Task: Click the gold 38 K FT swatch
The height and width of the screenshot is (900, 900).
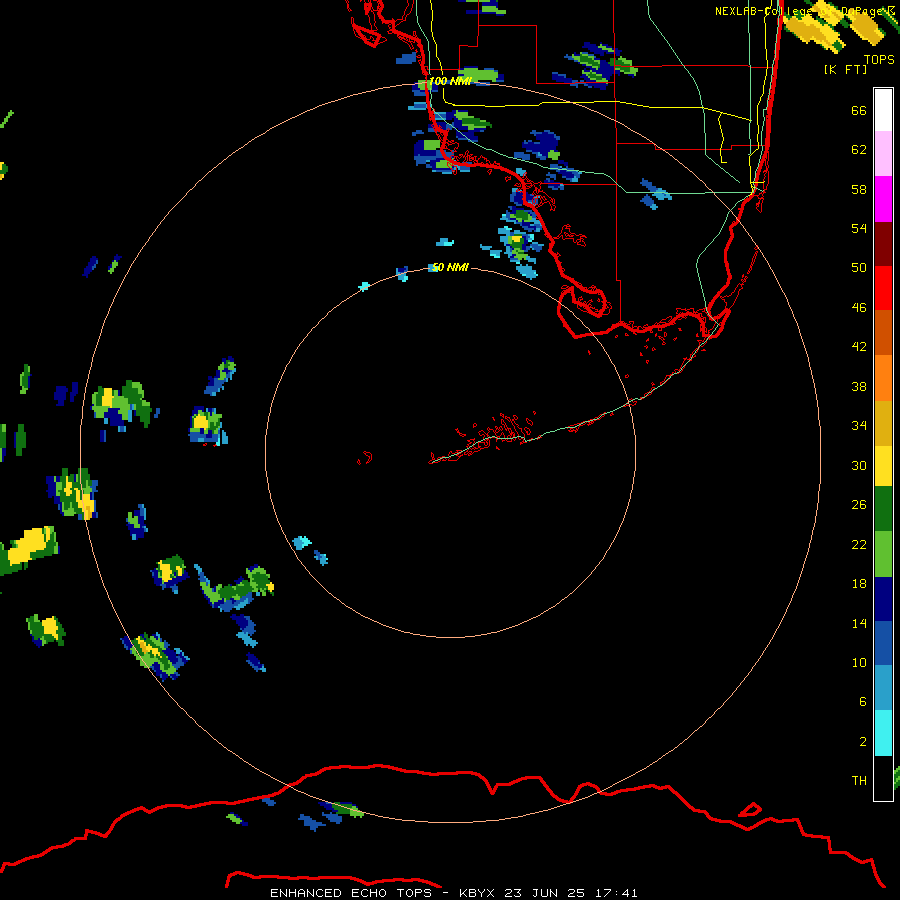Action: click(883, 423)
